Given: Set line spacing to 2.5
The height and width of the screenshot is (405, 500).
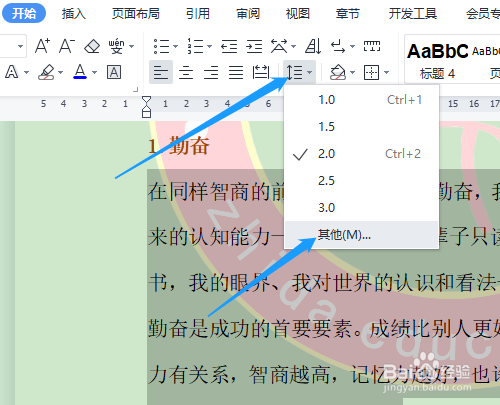Looking at the screenshot, I should coord(361,181).
